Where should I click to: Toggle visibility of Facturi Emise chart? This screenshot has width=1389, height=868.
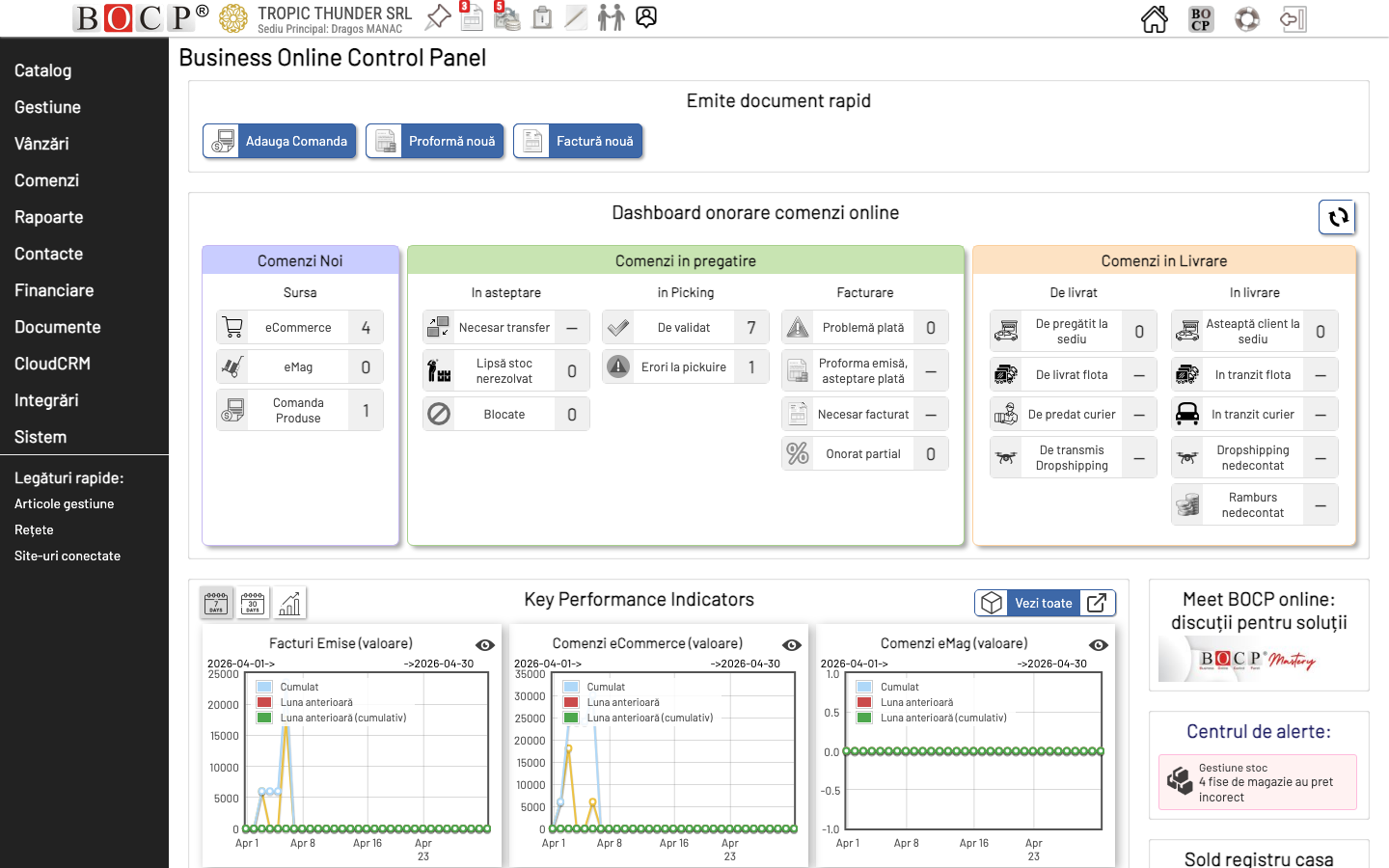point(485,645)
